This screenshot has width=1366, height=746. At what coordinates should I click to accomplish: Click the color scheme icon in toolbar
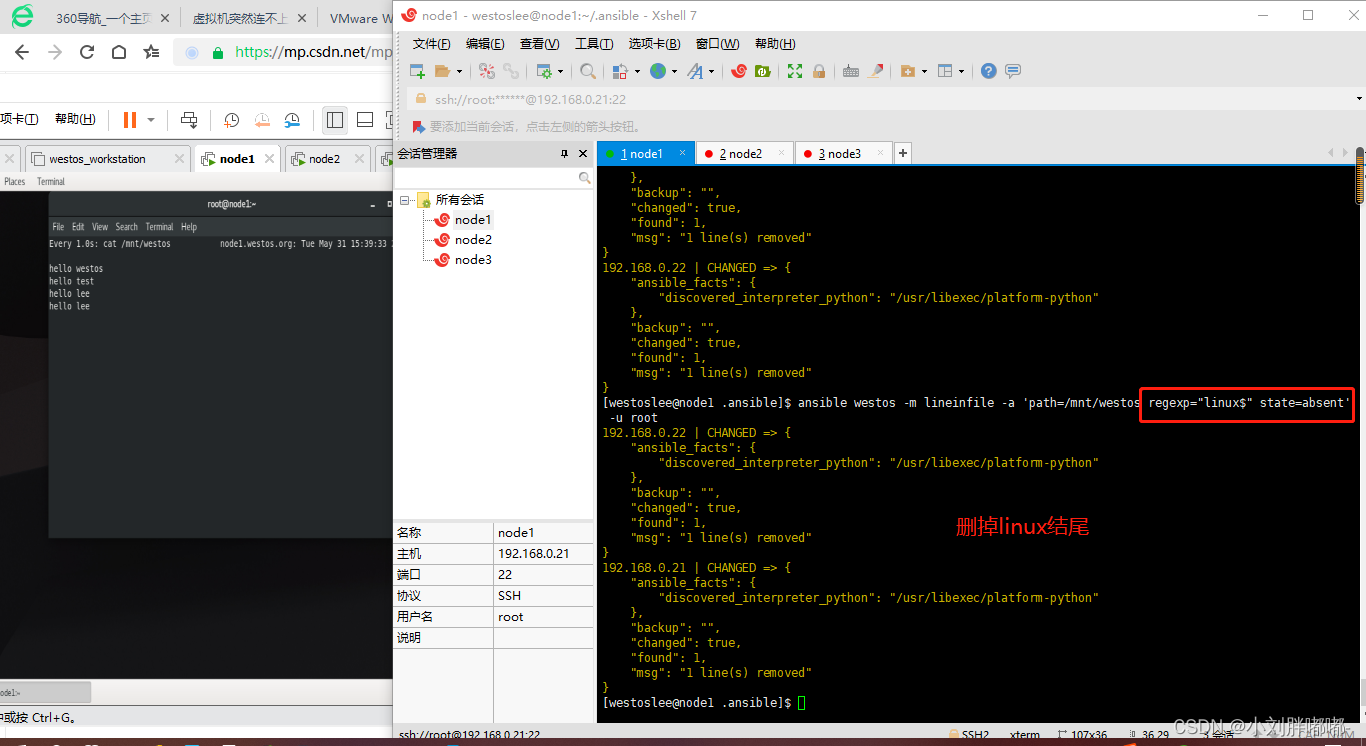click(620, 71)
